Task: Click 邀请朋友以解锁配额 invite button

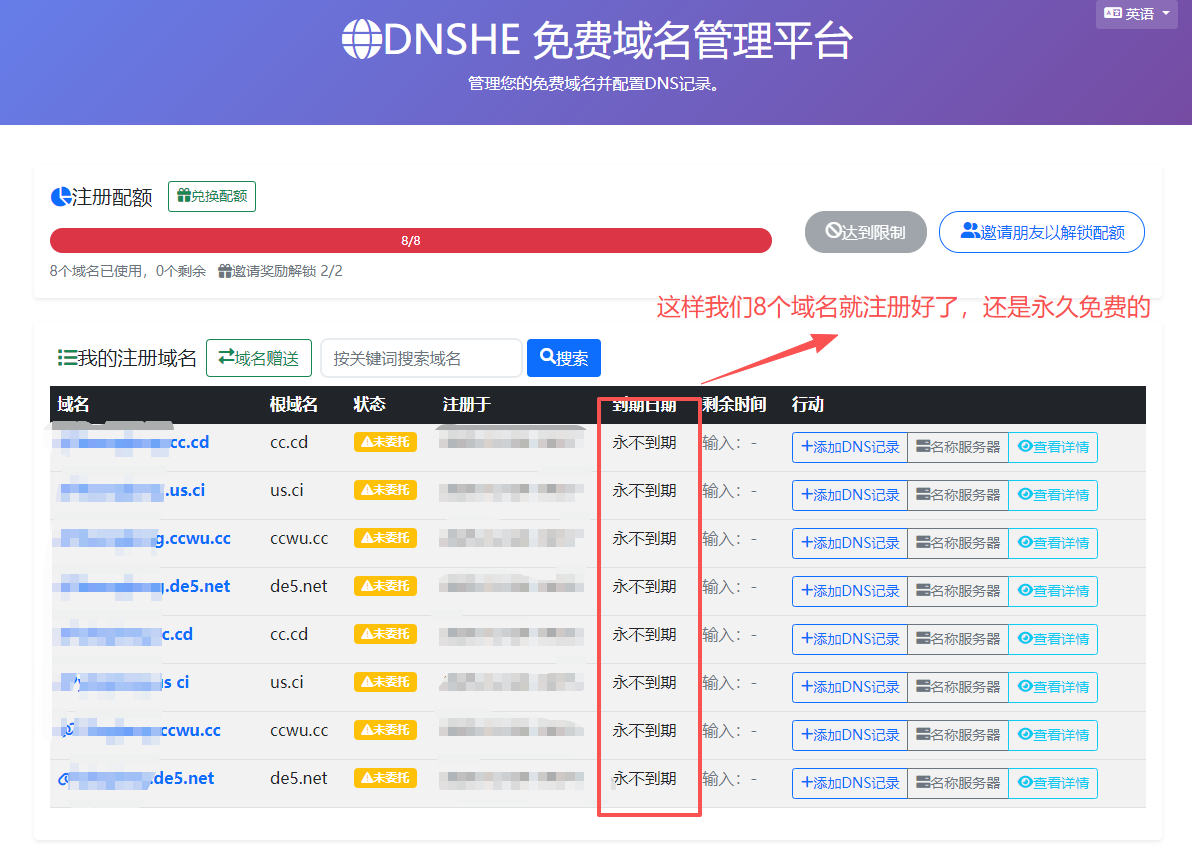Action: 1041,232
